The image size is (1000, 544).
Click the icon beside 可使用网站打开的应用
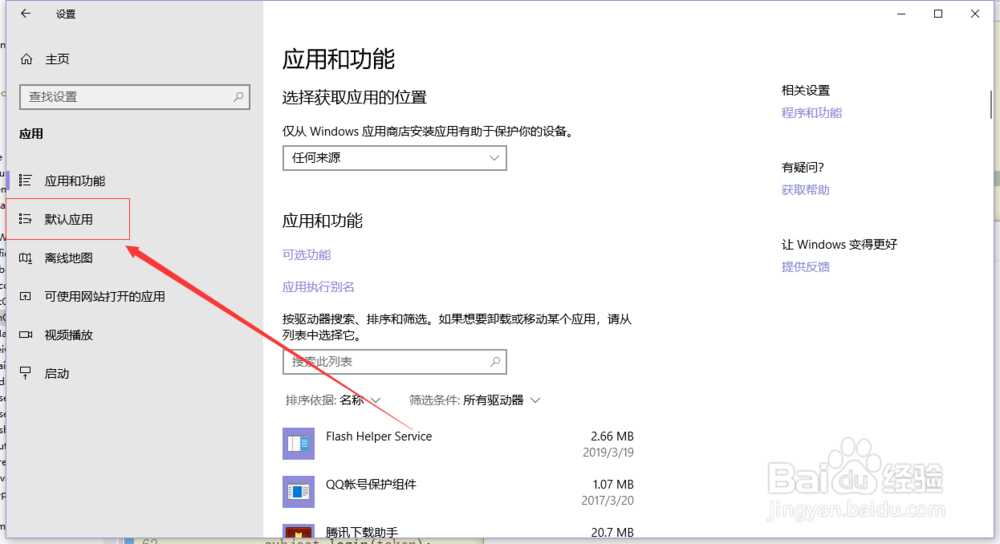coord(26,297)
